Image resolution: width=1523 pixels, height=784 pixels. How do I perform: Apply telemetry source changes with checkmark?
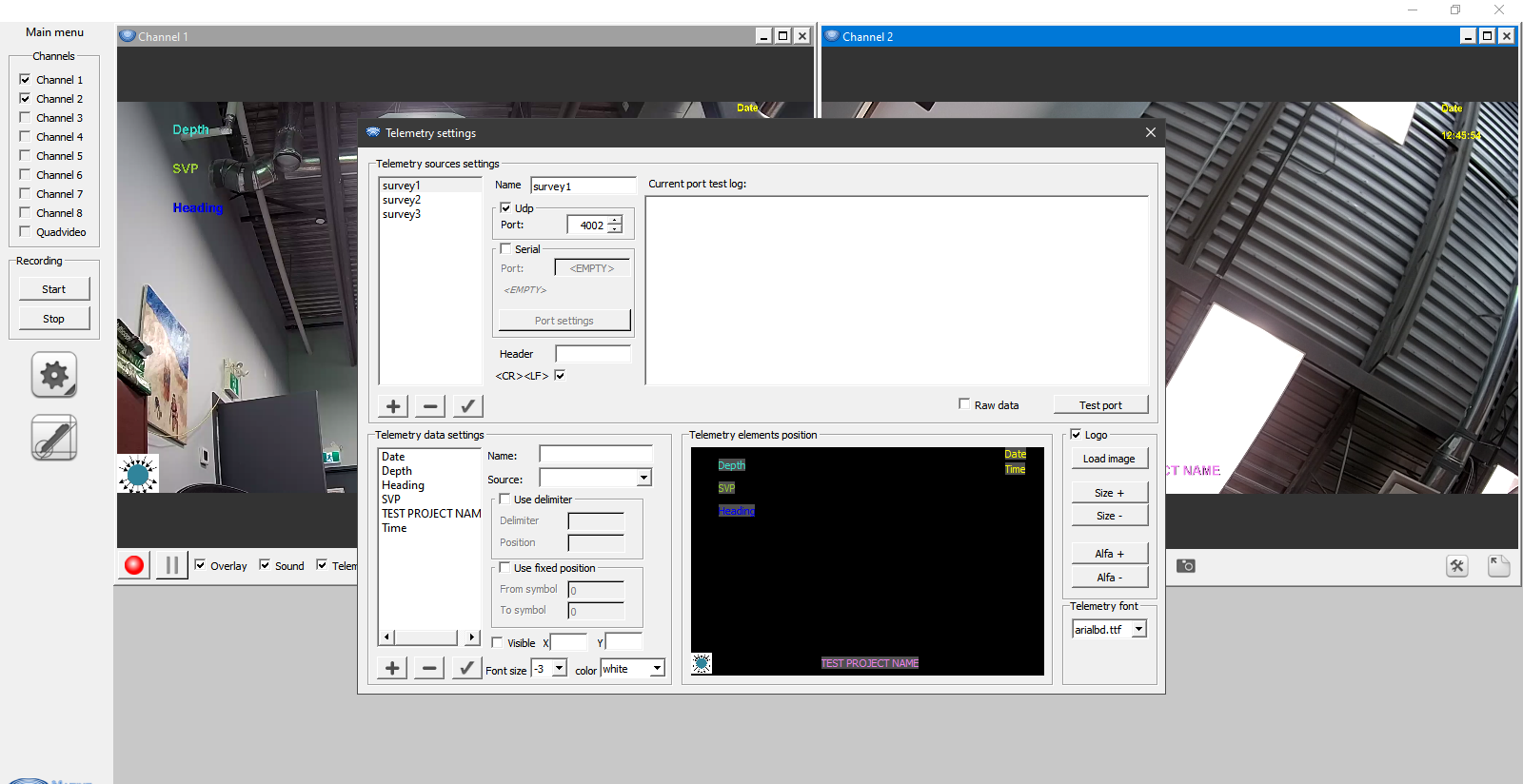[467, 406]
